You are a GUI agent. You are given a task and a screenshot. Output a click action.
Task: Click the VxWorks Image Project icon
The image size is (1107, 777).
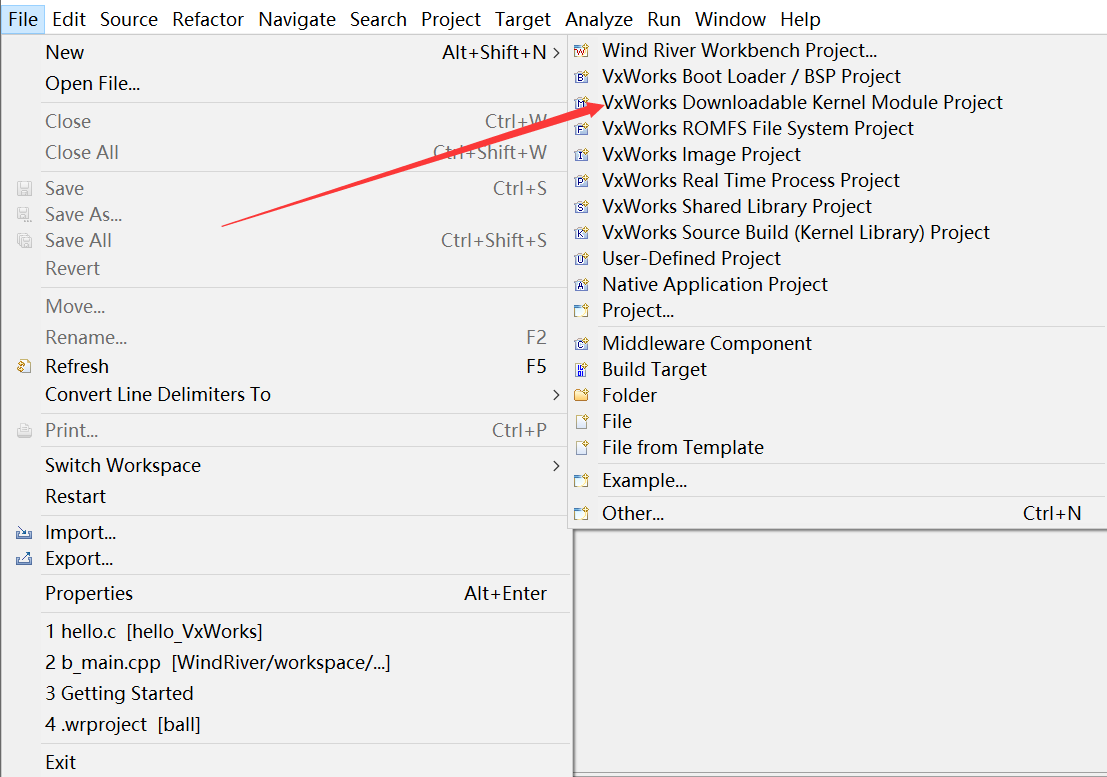tap(581, 155)
